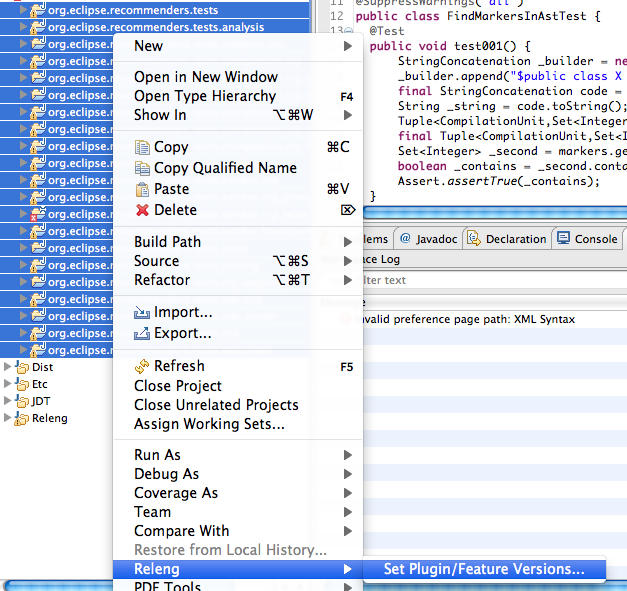Click the Copy Qualified Name icon

point(142,168)
